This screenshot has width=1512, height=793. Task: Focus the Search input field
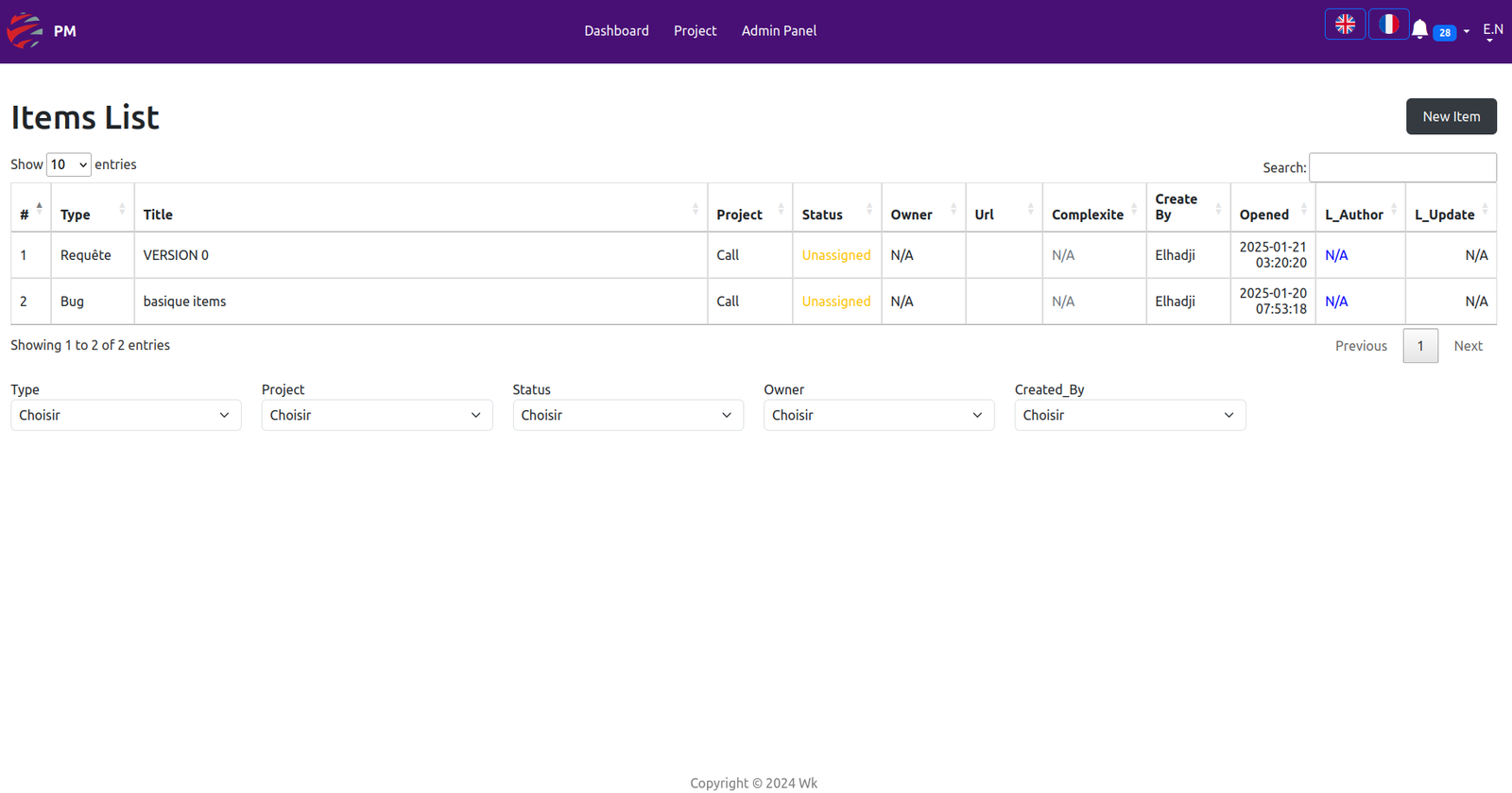tap(1401, 167)
